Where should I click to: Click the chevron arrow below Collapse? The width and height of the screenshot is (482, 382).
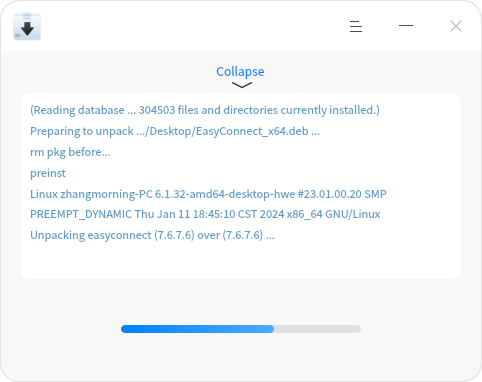(242, 85)
